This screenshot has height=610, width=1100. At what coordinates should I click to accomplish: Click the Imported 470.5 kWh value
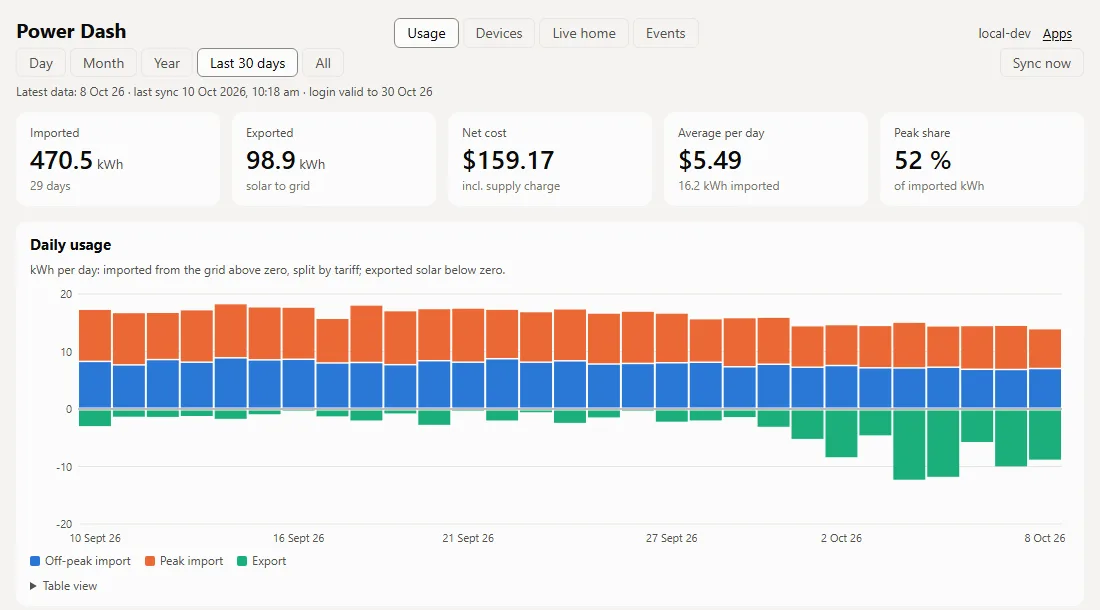pos(76,161)
